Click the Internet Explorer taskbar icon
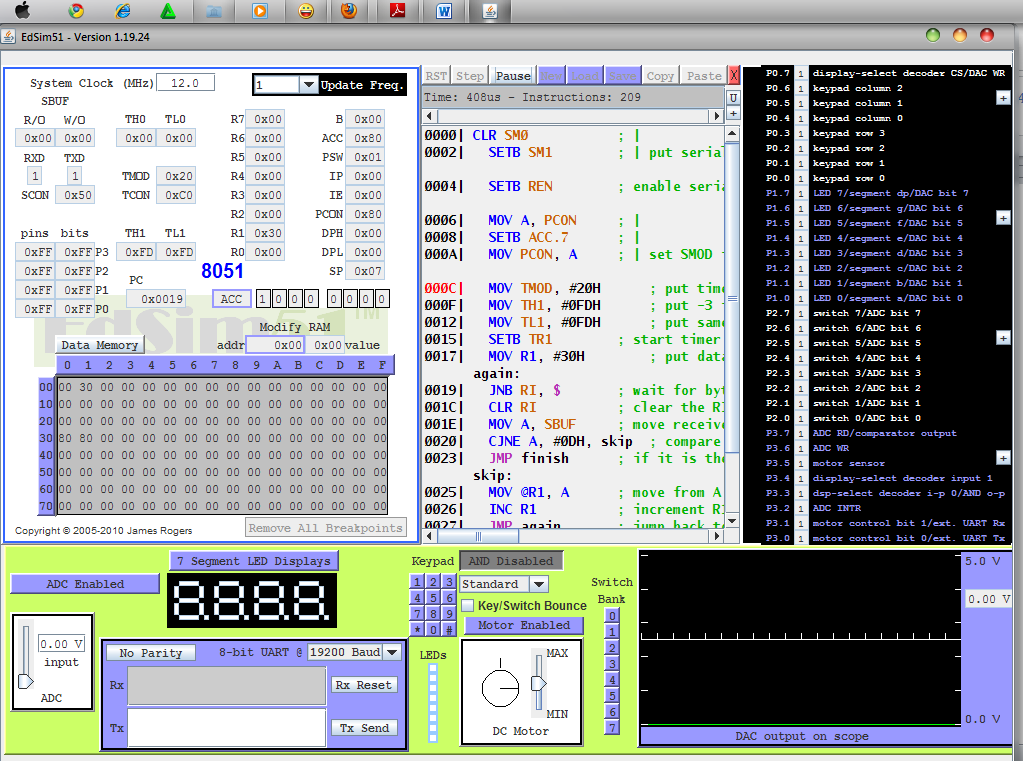Image resolution: width=1023 pixels, height=761 pixels. click(122, 11)
